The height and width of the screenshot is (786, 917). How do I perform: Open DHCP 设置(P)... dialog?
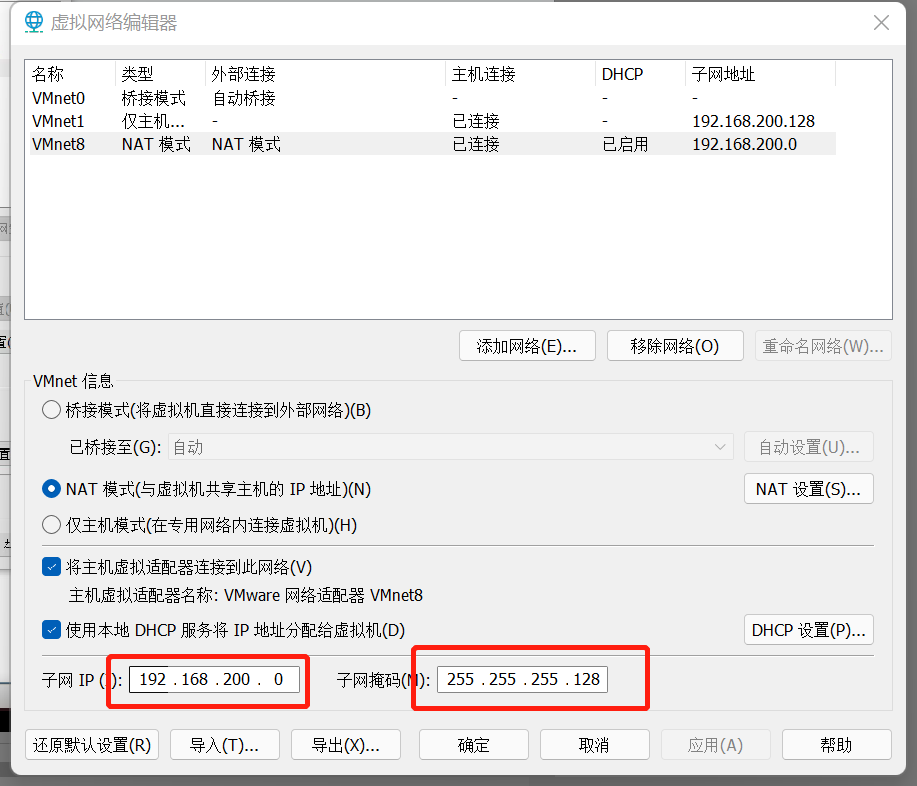[809, 630]
